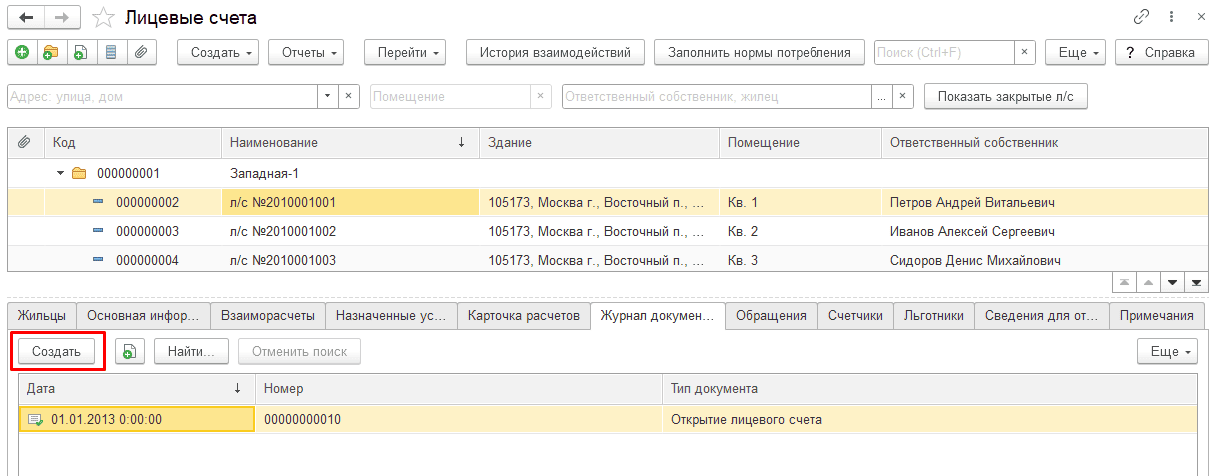
Task: Click Показать закрытые л/с button
Action: [1006, 97]
